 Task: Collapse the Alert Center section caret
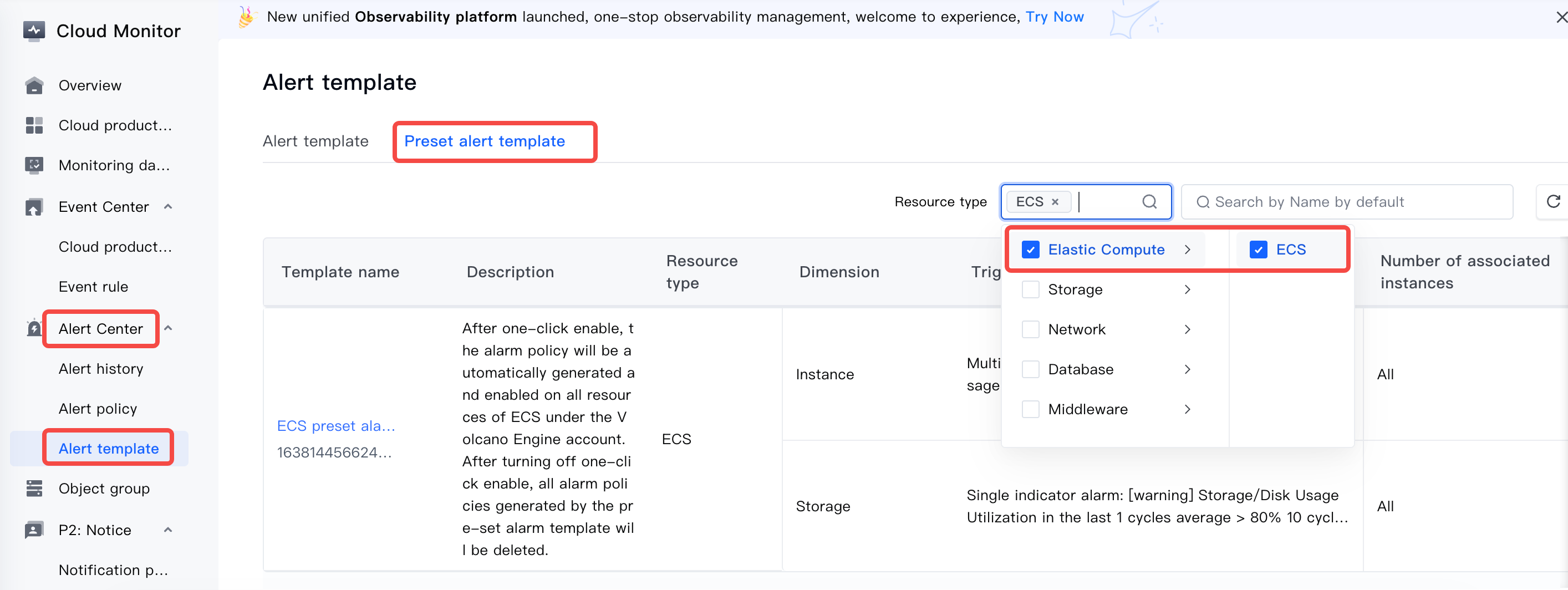pos(168,329)
